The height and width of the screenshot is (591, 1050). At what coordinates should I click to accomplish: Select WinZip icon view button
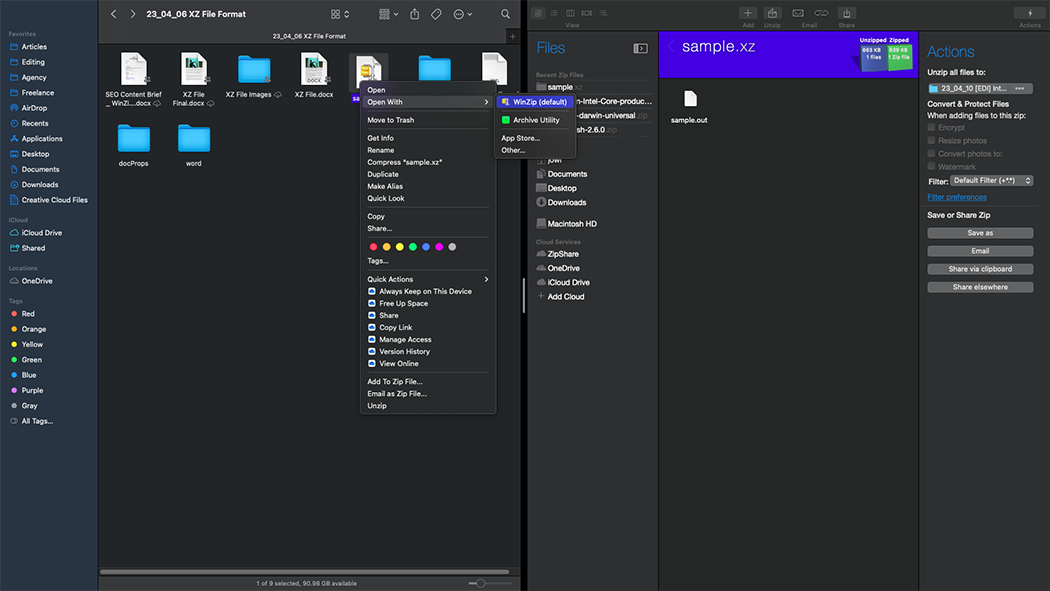coord(538,13)
